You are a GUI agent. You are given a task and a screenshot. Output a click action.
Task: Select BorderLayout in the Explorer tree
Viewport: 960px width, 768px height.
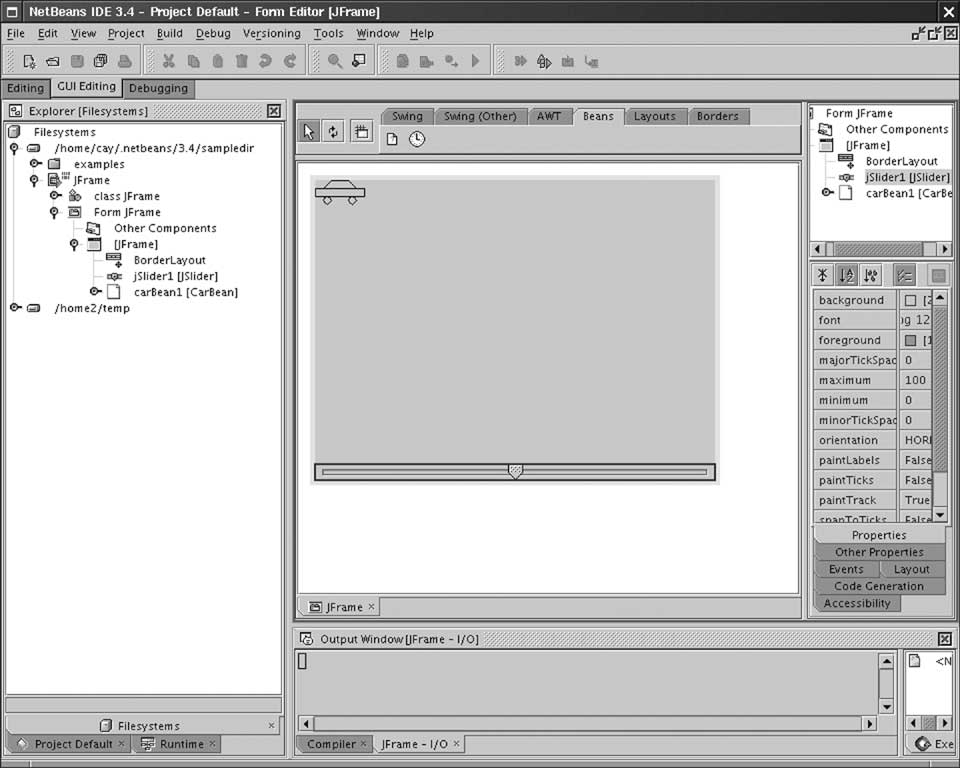(170, 260)
